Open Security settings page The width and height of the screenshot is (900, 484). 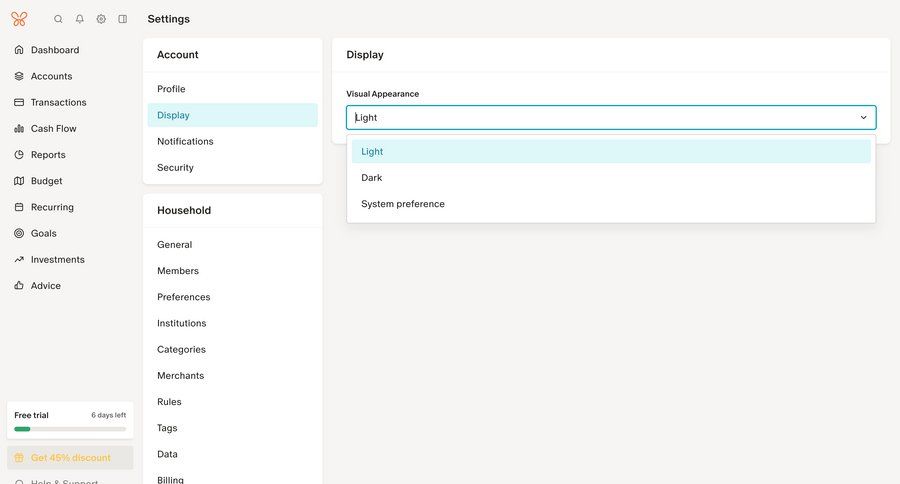point(232,168)
